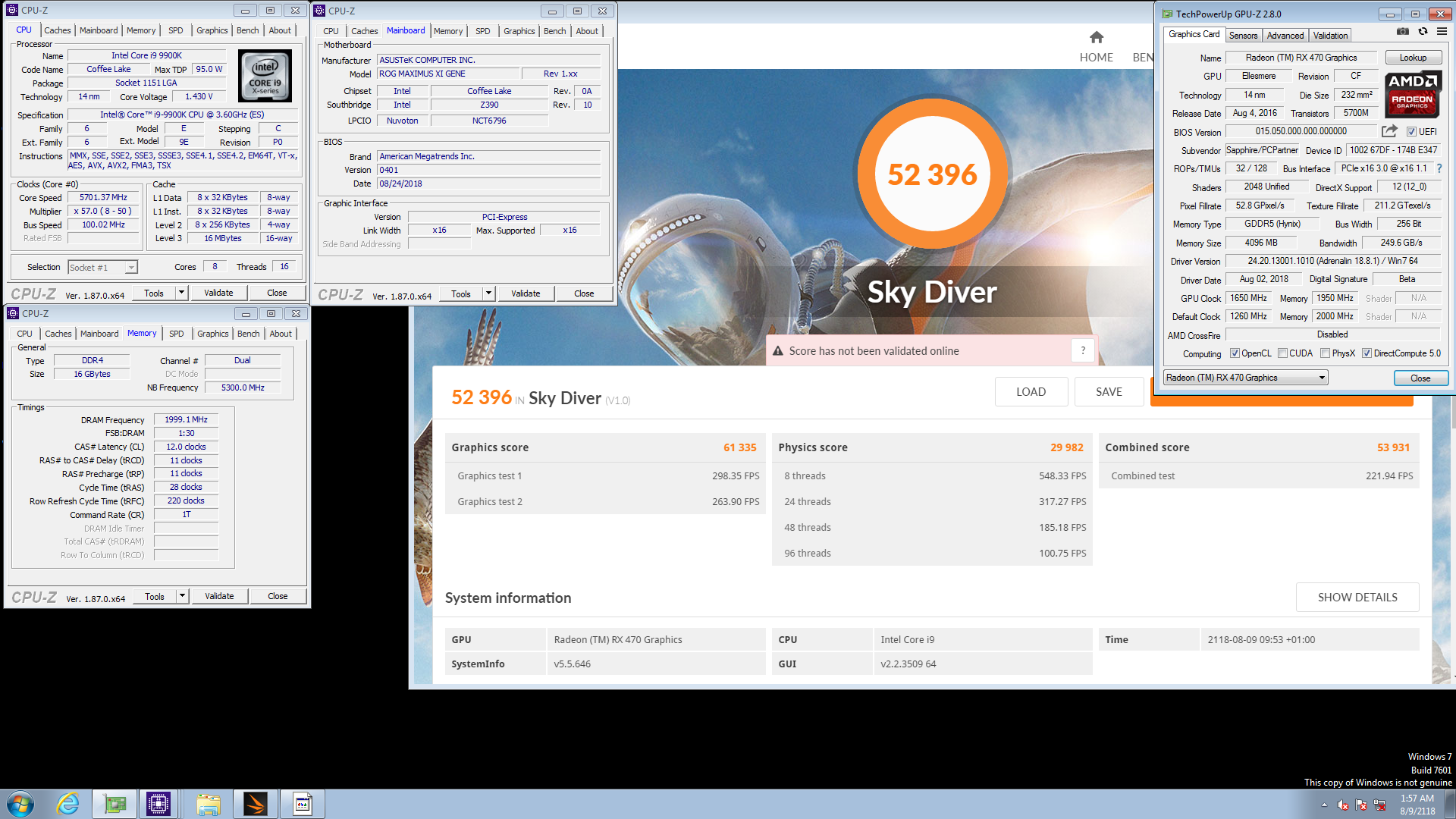Switch to GPU-Z via taskbar icon
This screenshot has height=819, width=1456.
tap(115, 804)
